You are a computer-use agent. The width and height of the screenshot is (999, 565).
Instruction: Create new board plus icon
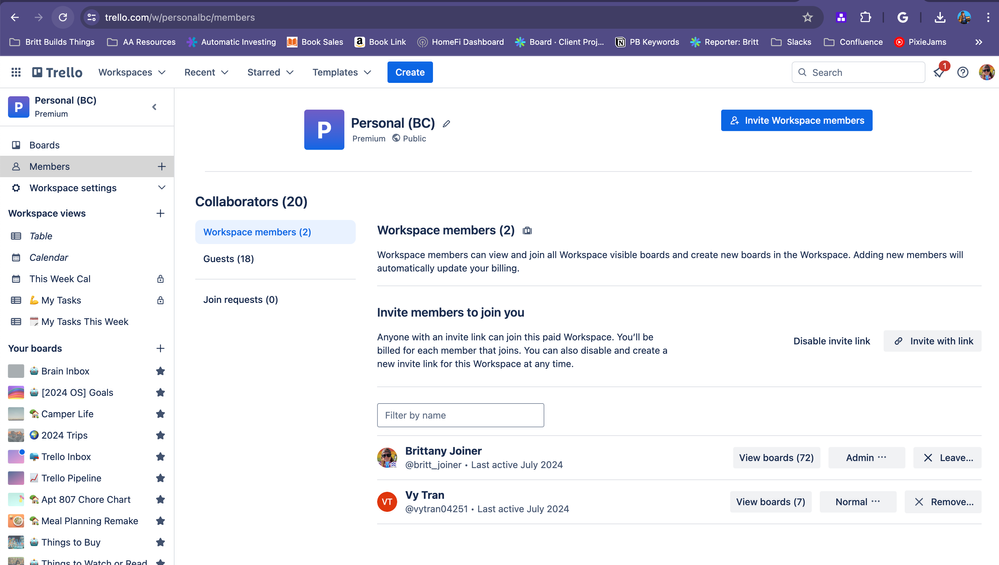[161, 348]
